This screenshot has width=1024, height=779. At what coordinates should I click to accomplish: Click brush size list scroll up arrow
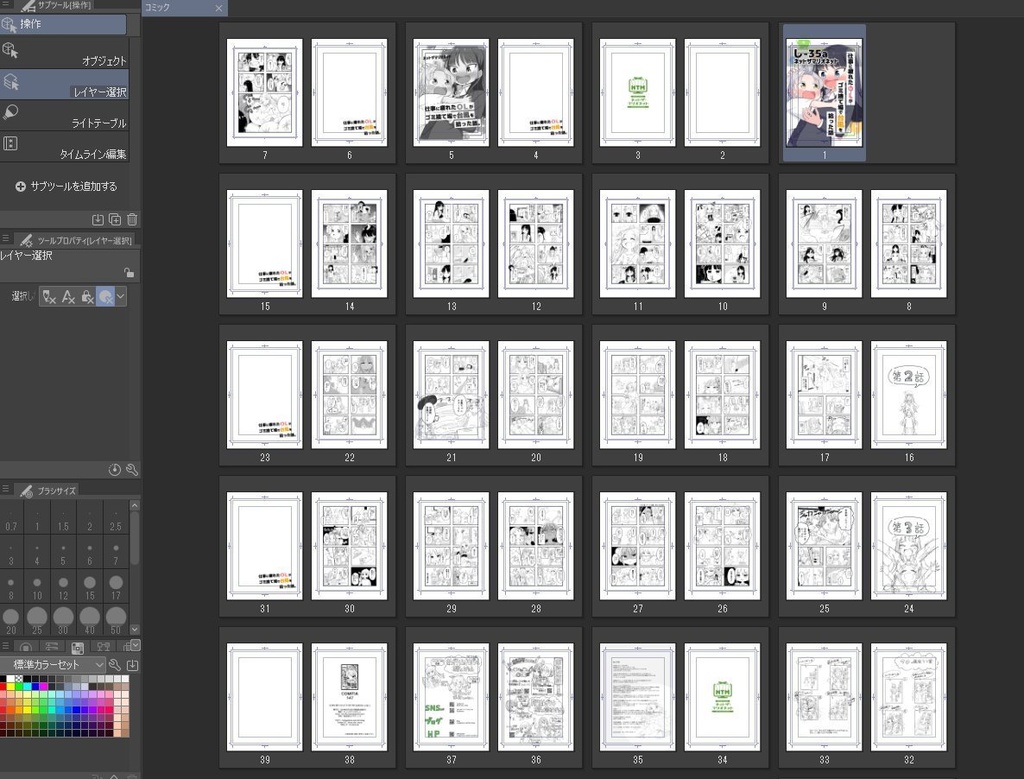pos(135,506)
